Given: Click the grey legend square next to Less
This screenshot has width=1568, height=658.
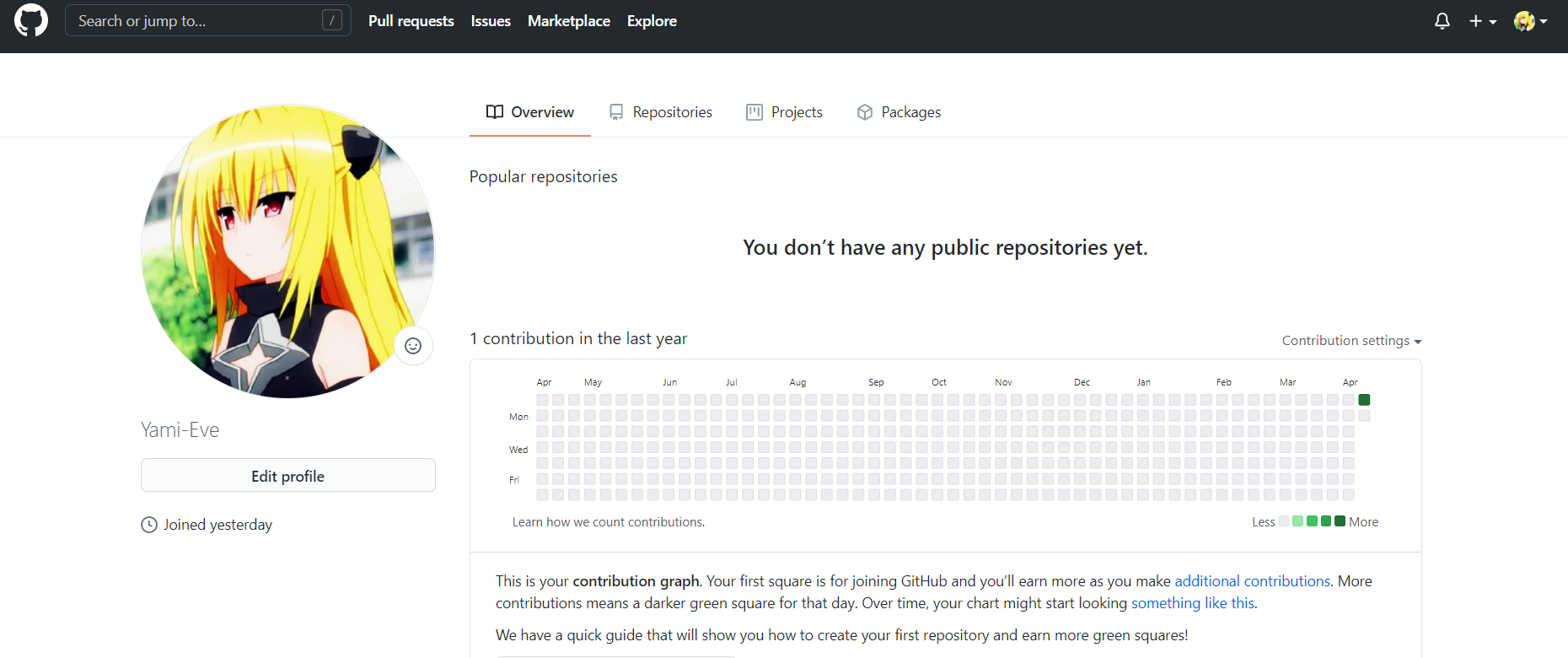Looking at the screenshot, I should [x=1284, y=521].
